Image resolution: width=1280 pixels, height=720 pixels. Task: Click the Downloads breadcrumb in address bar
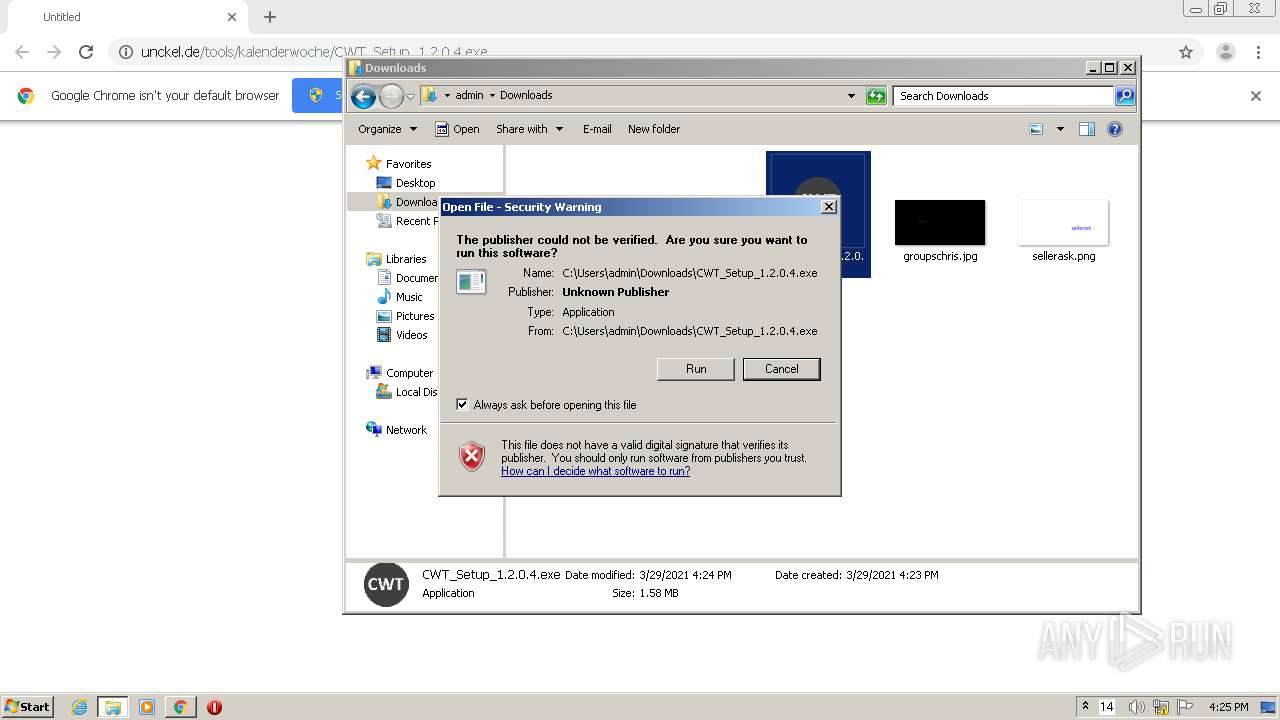click(526, 96)
